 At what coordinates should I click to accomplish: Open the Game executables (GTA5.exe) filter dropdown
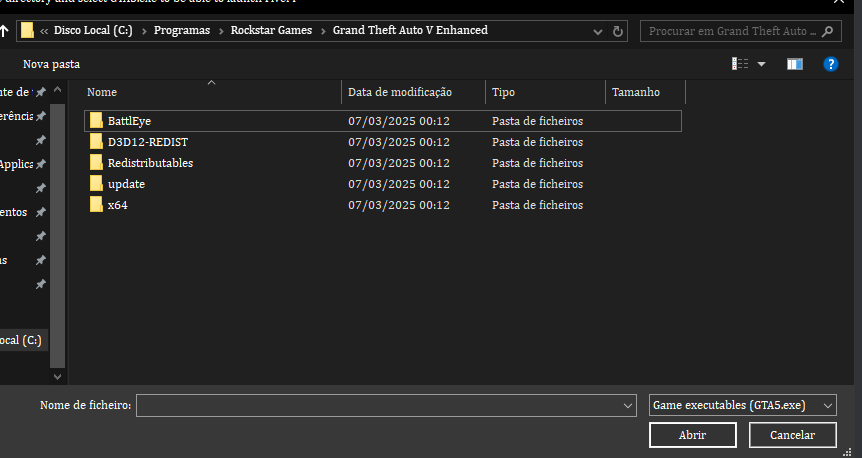click(743, 405)
